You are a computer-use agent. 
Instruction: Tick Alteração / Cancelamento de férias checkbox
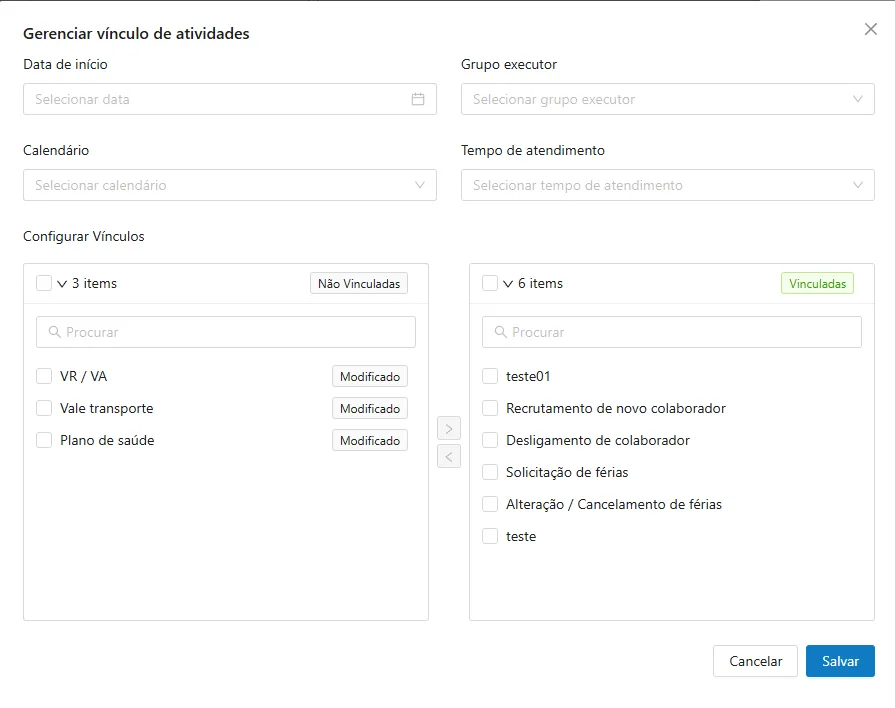(x=490, y=504)
